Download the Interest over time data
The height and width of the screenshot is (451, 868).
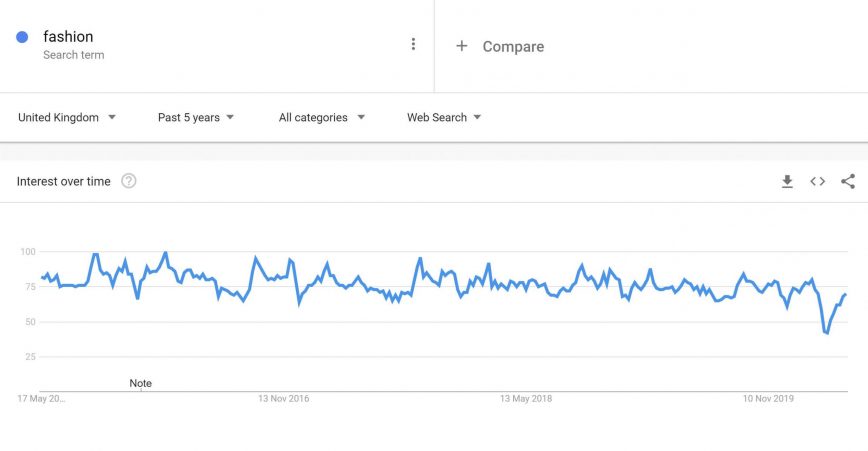(x=787, y=181)
